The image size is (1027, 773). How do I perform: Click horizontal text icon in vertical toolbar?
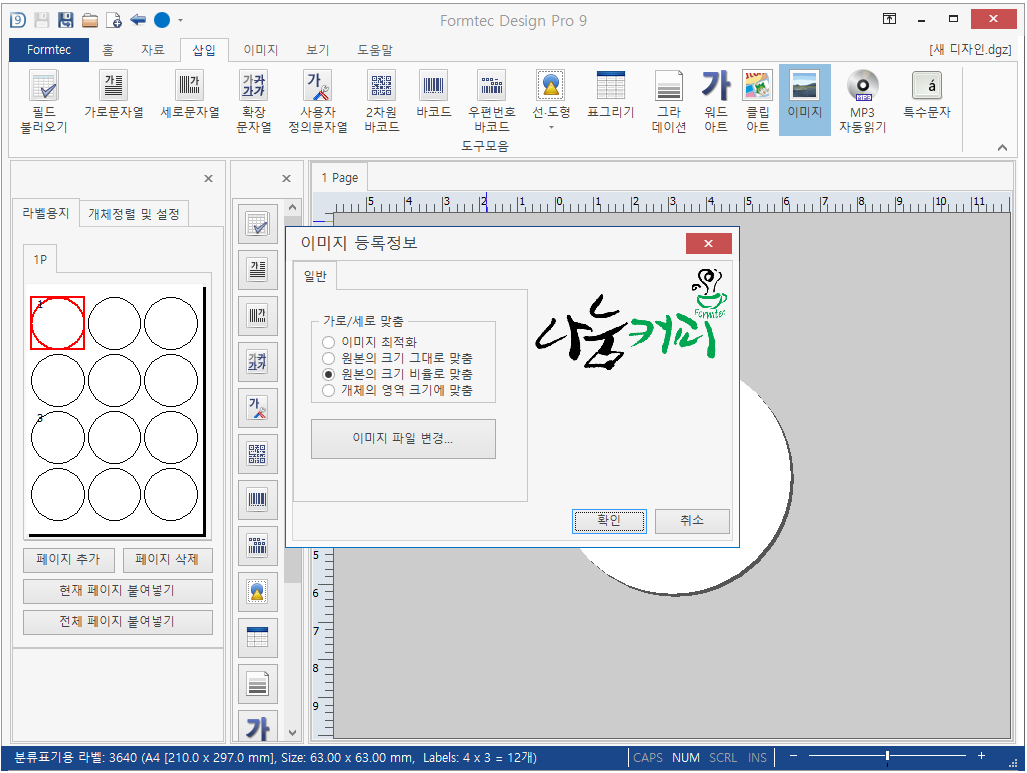257,270
